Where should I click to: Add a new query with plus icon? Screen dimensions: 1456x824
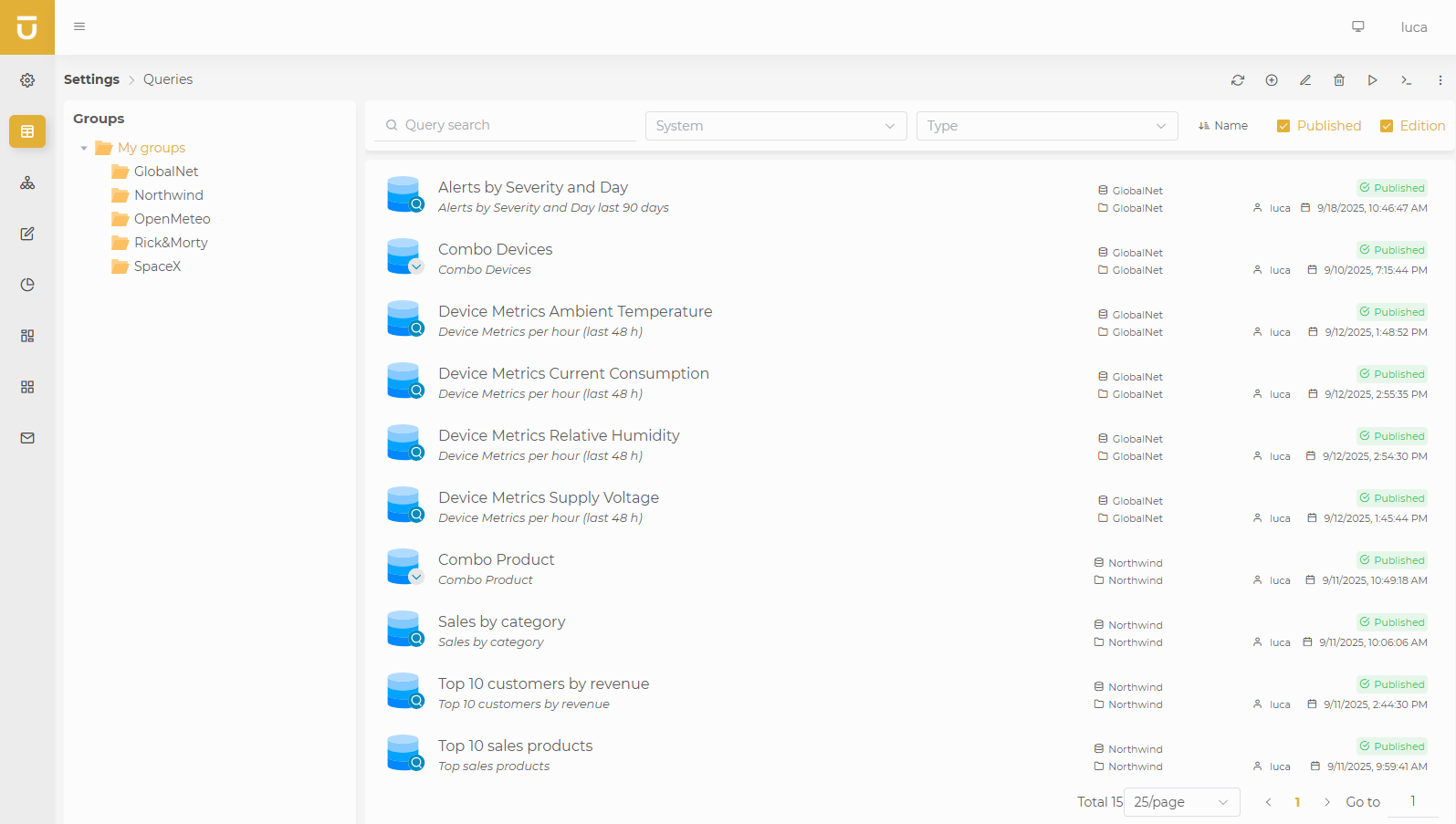pyautogui.click(x=1272, y=80)
